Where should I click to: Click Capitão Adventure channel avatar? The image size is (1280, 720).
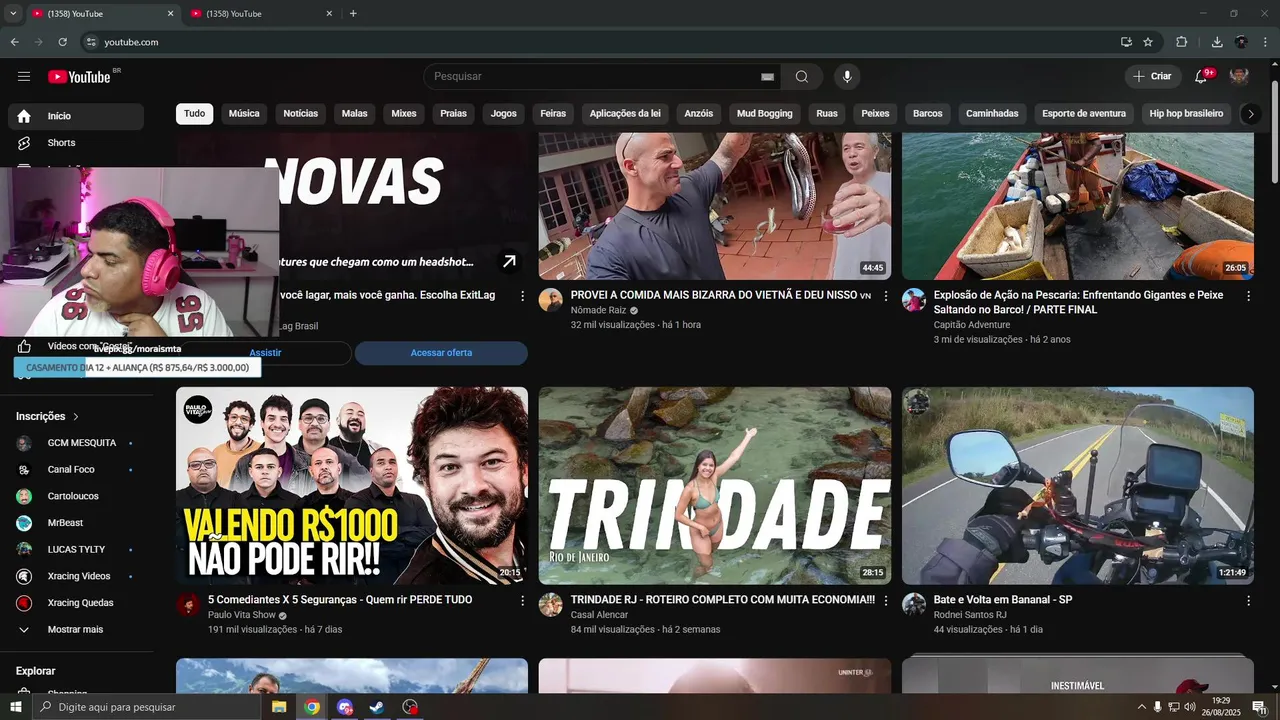(914, 300)
